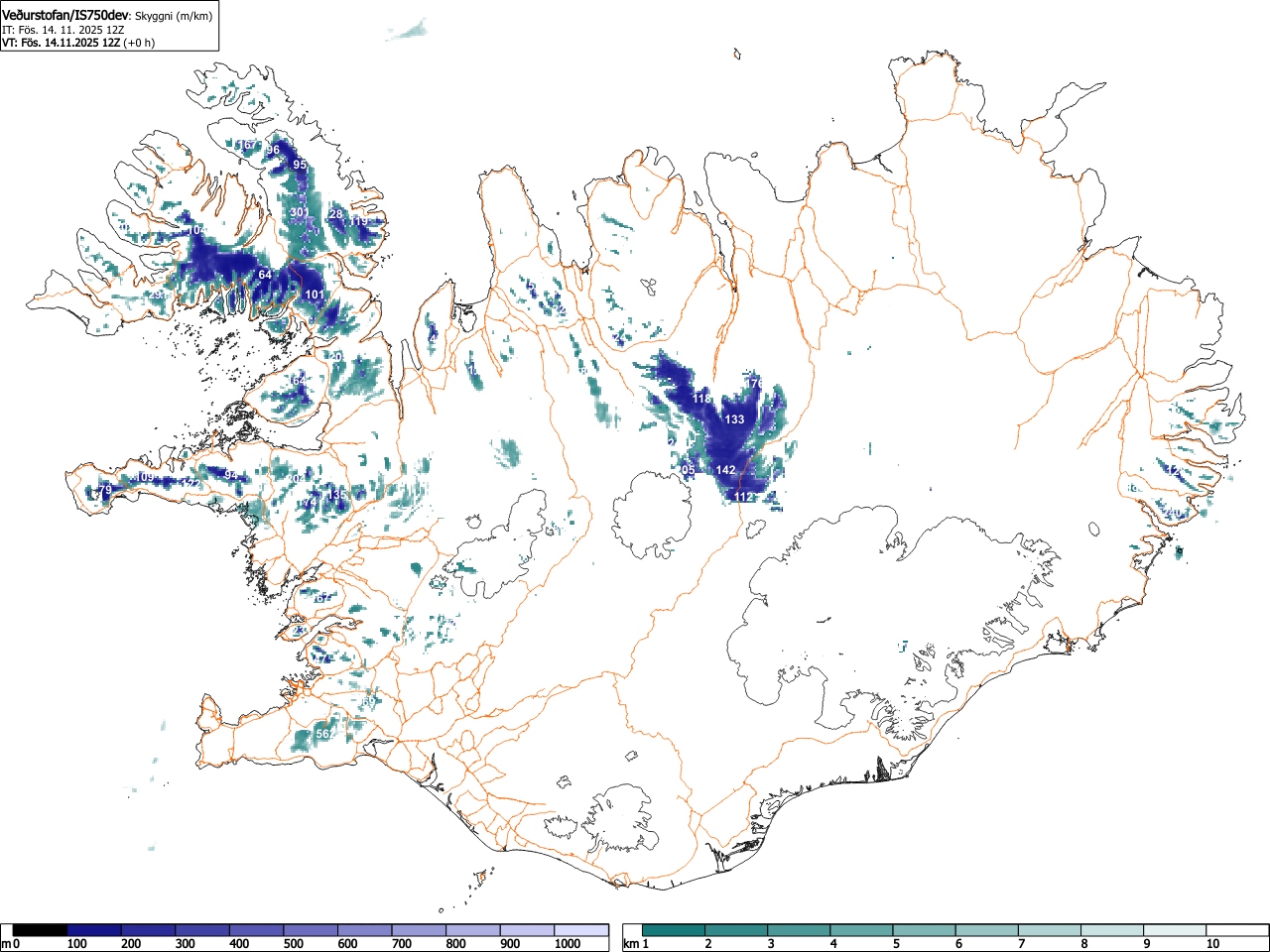Click the 3–4 km legend swatch
The image size is (1270, 952).
click(x=800, y=930)
